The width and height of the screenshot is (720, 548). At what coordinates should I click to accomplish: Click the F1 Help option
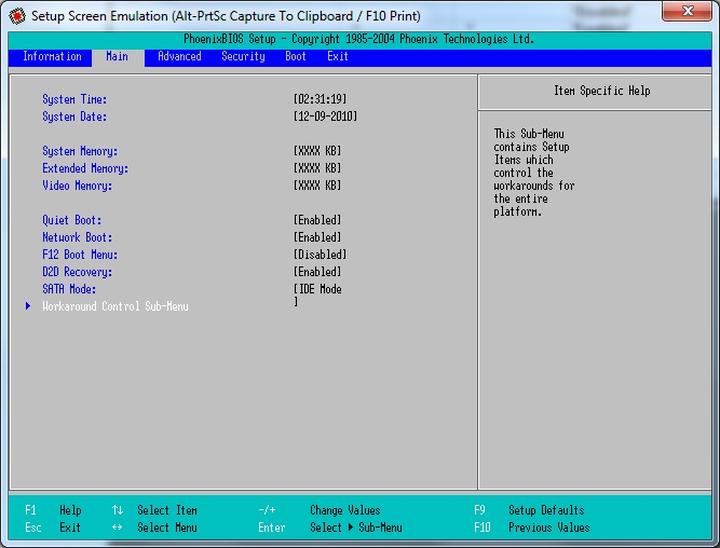tap(55, 510)
